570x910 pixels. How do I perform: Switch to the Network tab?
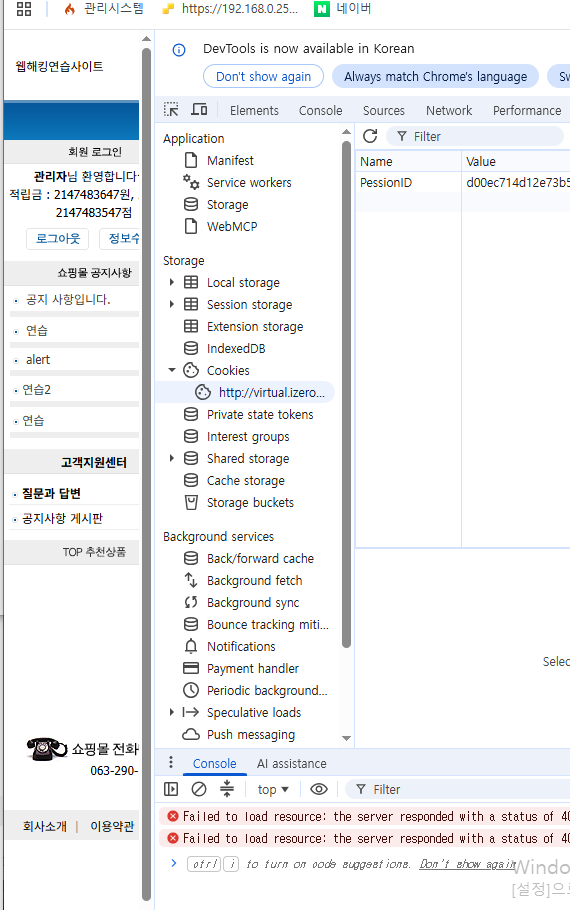tap(449, 110)
